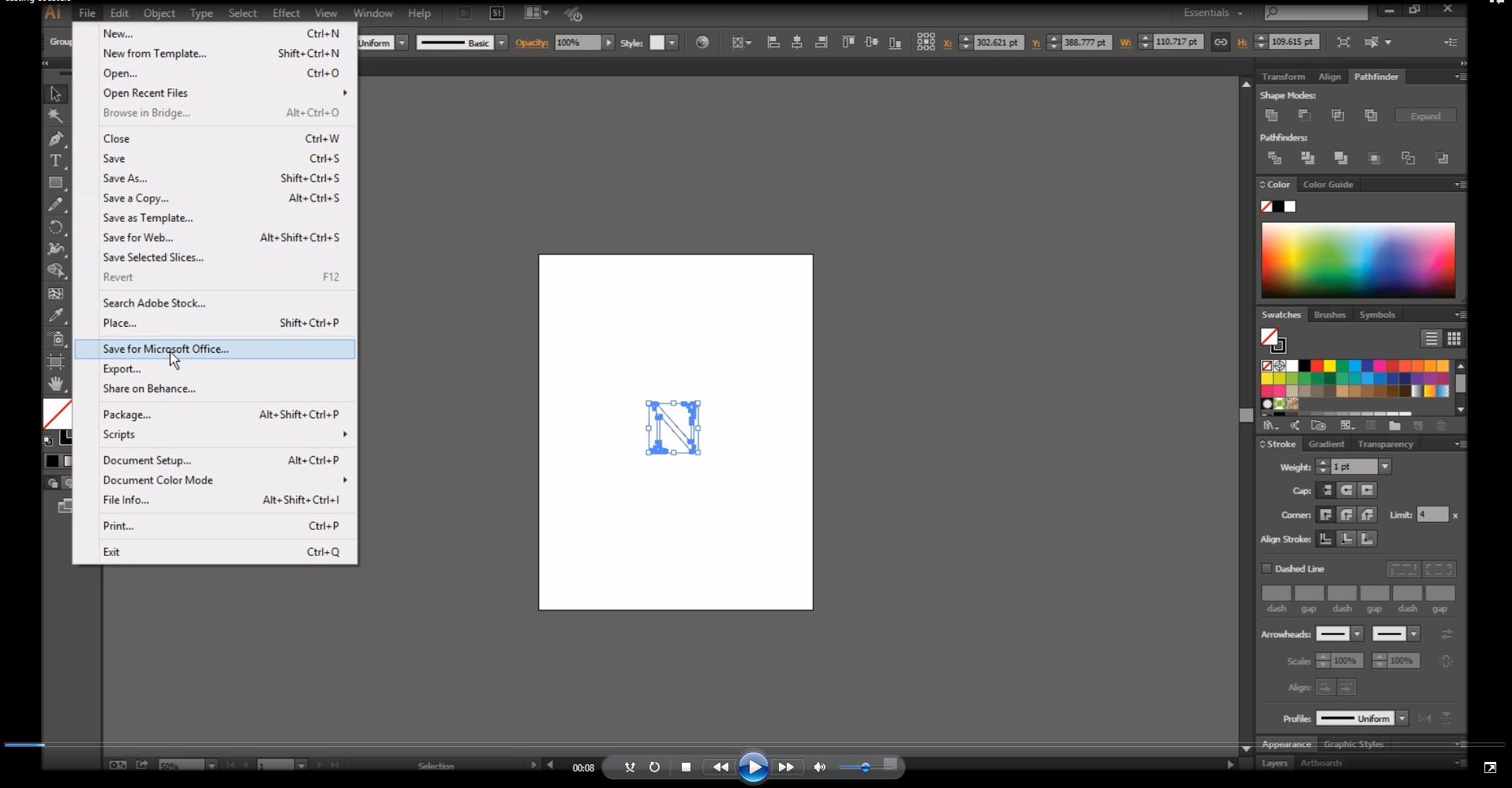Choose the Butt Cap stroke option
Viewport: 1512px width, 788px height.
pyautogui.click(x=1326, y=490)
